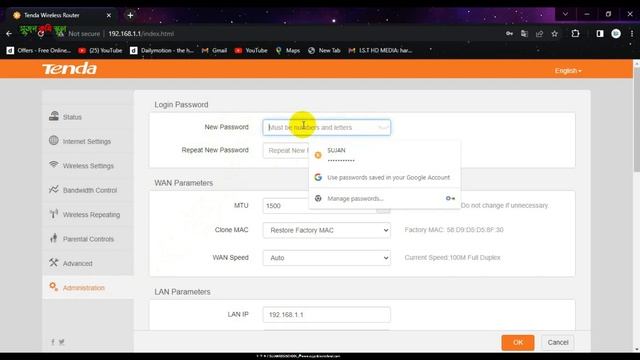This screenshot has width=640, height=360.
Task: Click the Status router icon
Action: 53,116
